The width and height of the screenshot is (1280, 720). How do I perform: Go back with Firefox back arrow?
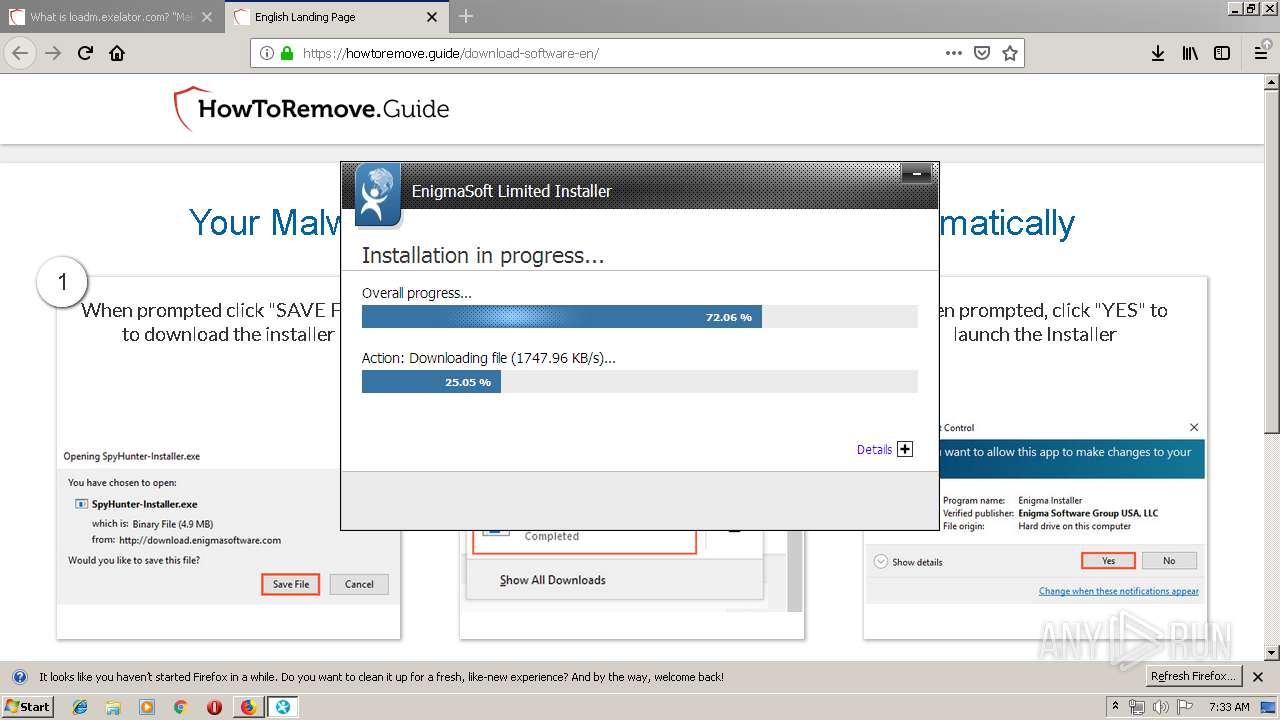(20, 53)
